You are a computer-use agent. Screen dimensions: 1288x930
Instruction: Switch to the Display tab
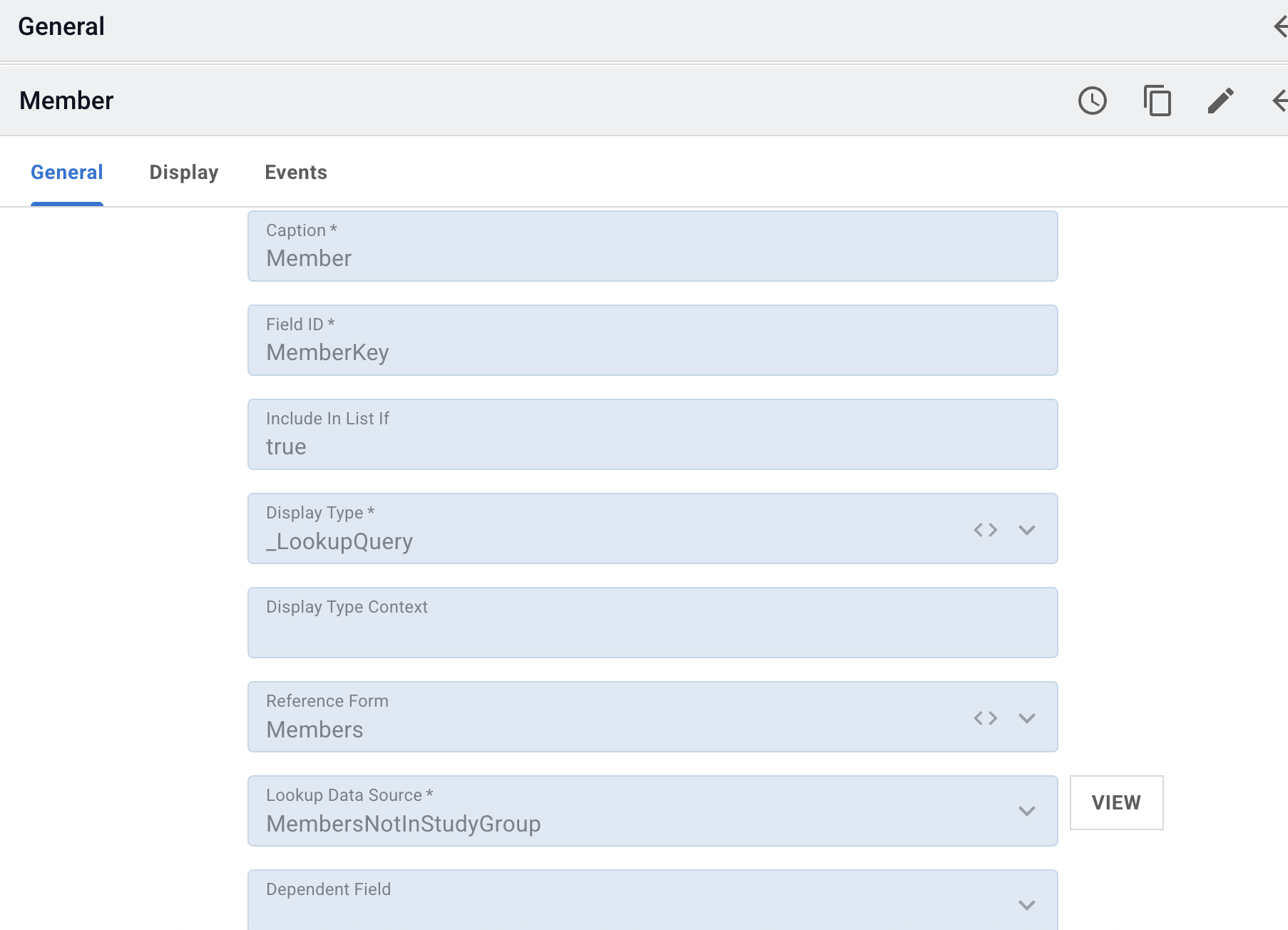point(183,173)
